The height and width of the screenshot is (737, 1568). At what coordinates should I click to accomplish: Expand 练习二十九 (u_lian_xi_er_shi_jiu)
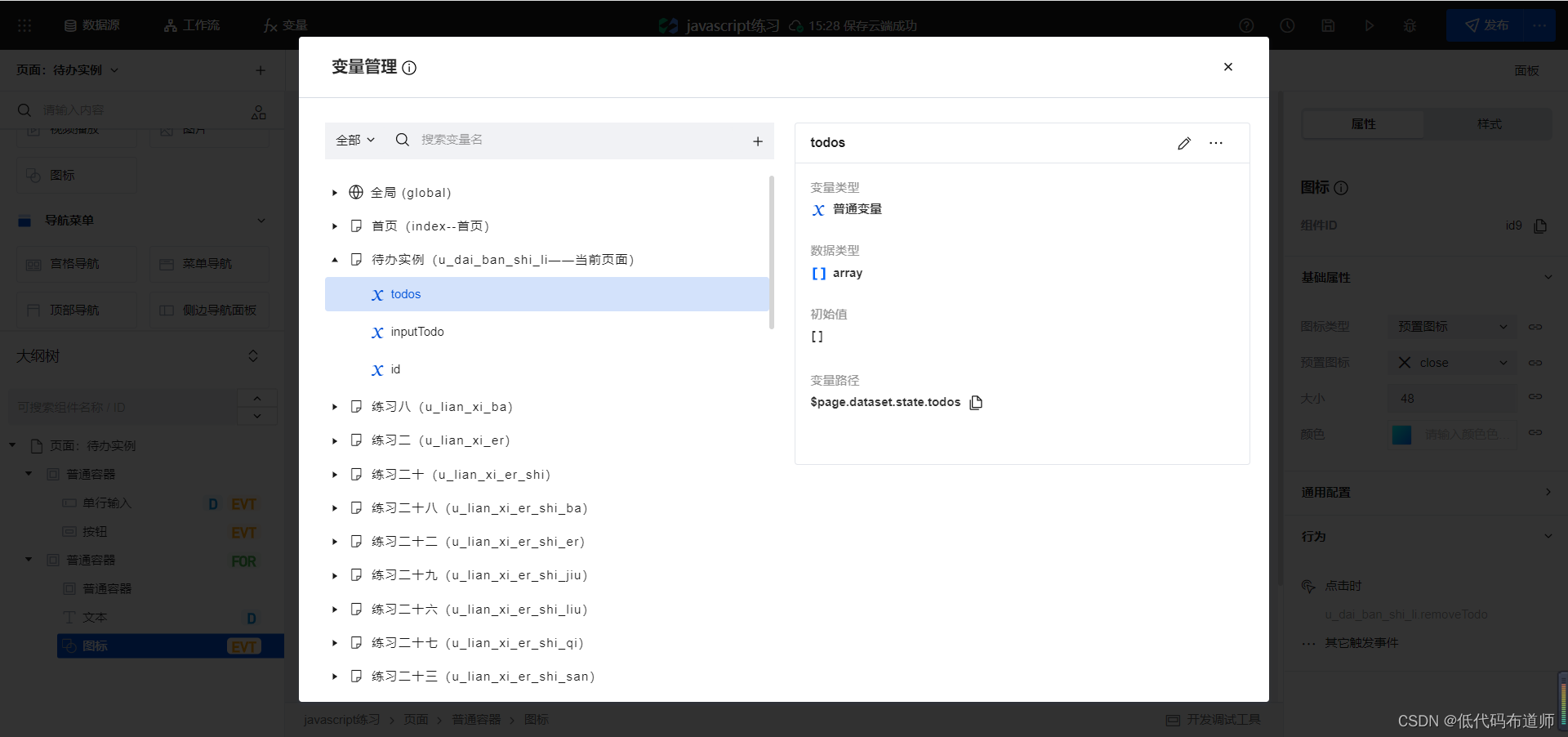335,576
